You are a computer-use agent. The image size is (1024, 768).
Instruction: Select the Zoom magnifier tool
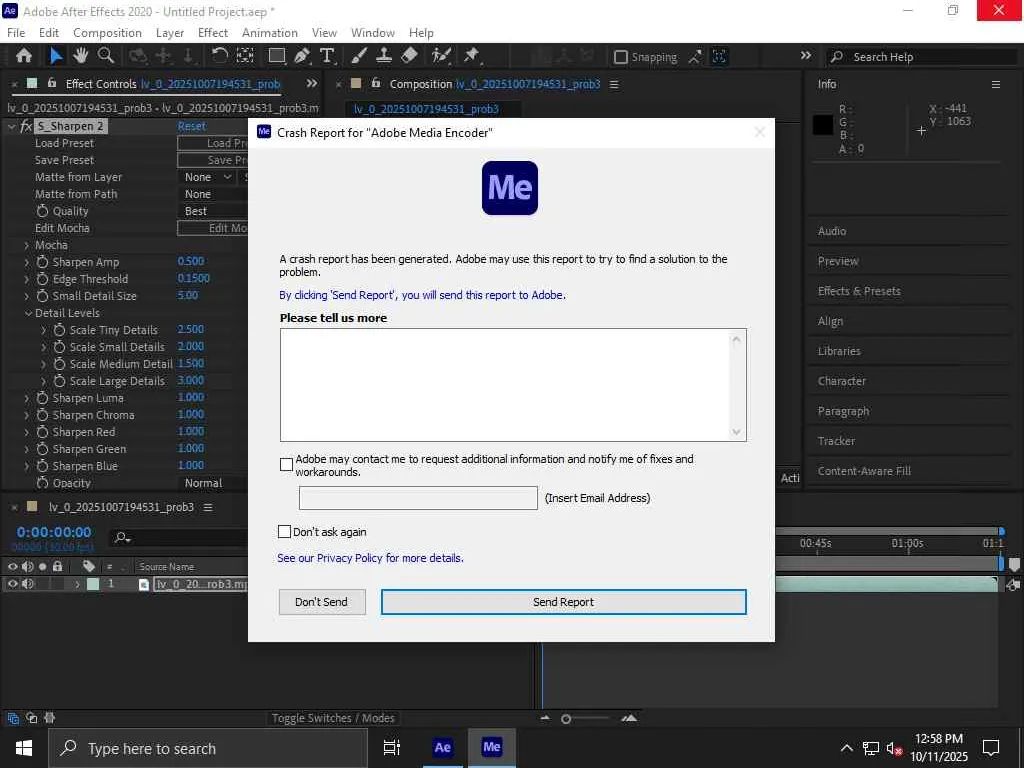pos(105,56)
